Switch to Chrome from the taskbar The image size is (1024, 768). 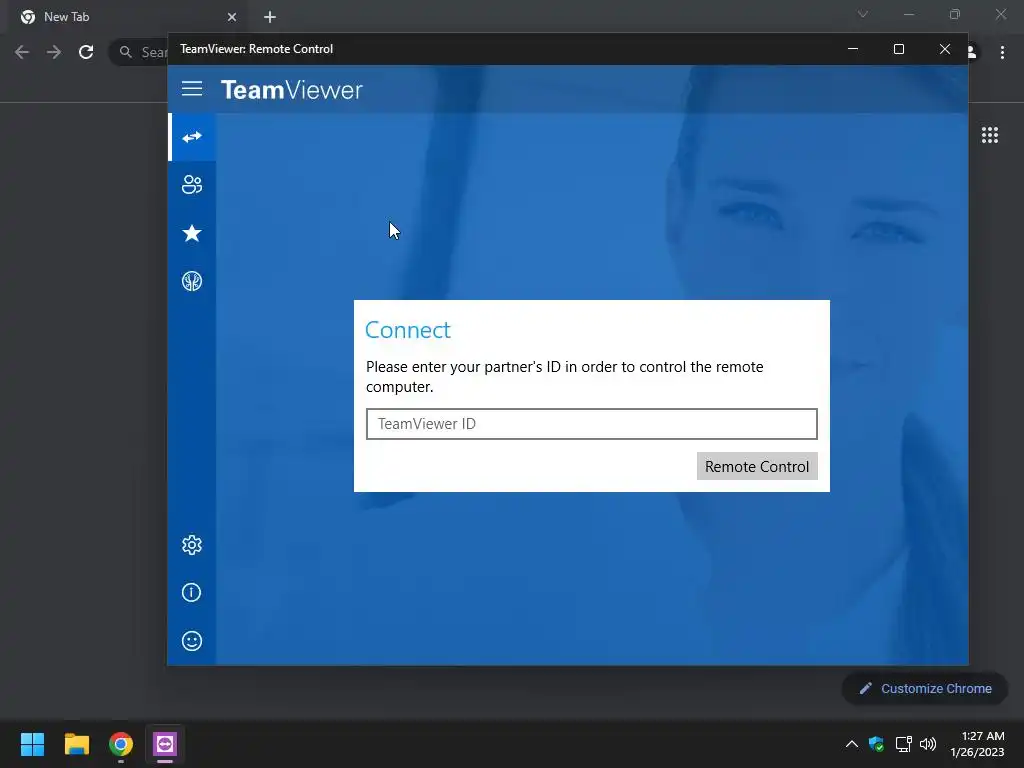(121, 744)
